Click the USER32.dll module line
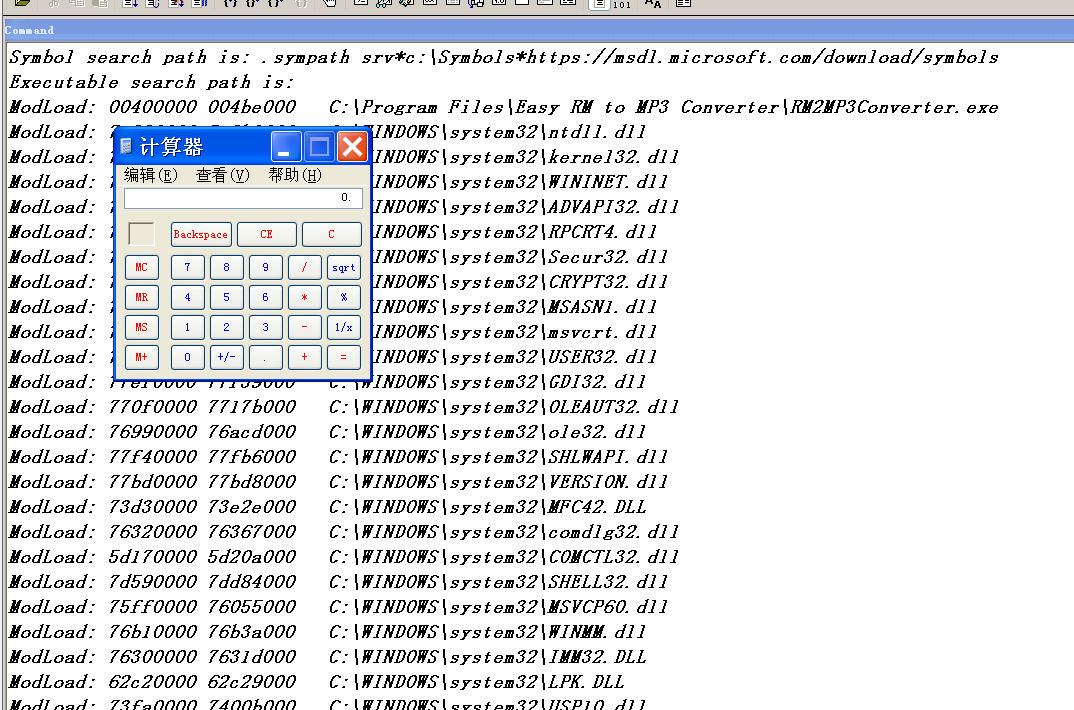 pyautogui.click(x=515, y=357)
